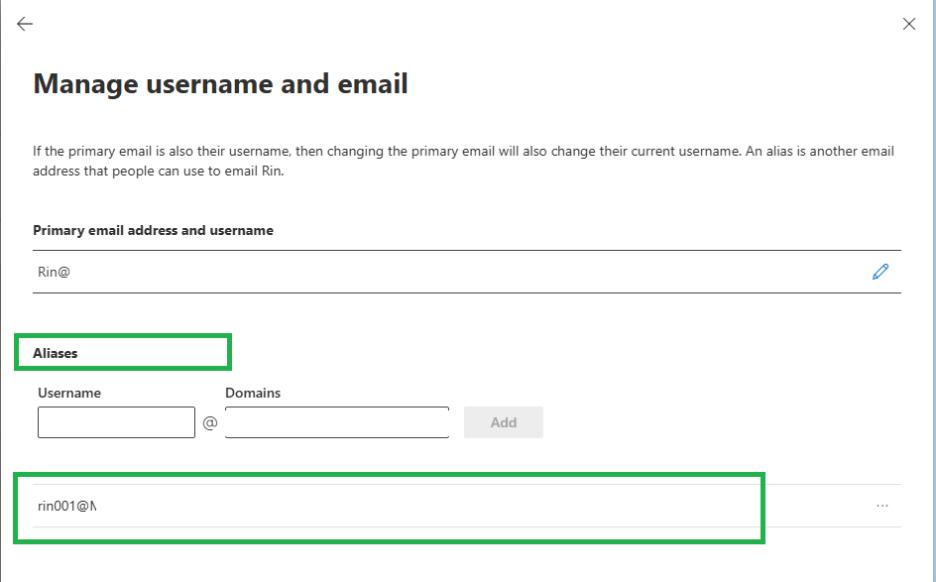936x582 pixels.
Task: Click the Add alias button
Action: [x=503, y=422]
